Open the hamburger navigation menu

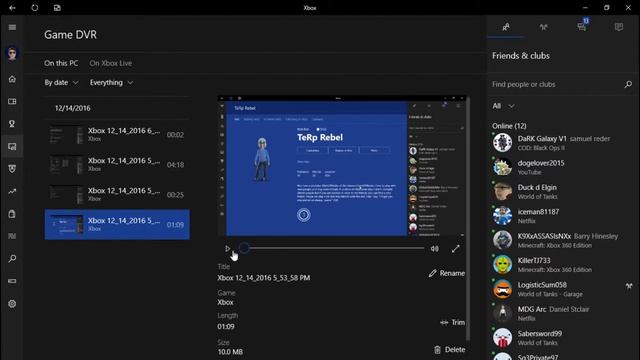click(x=12, y=27)
